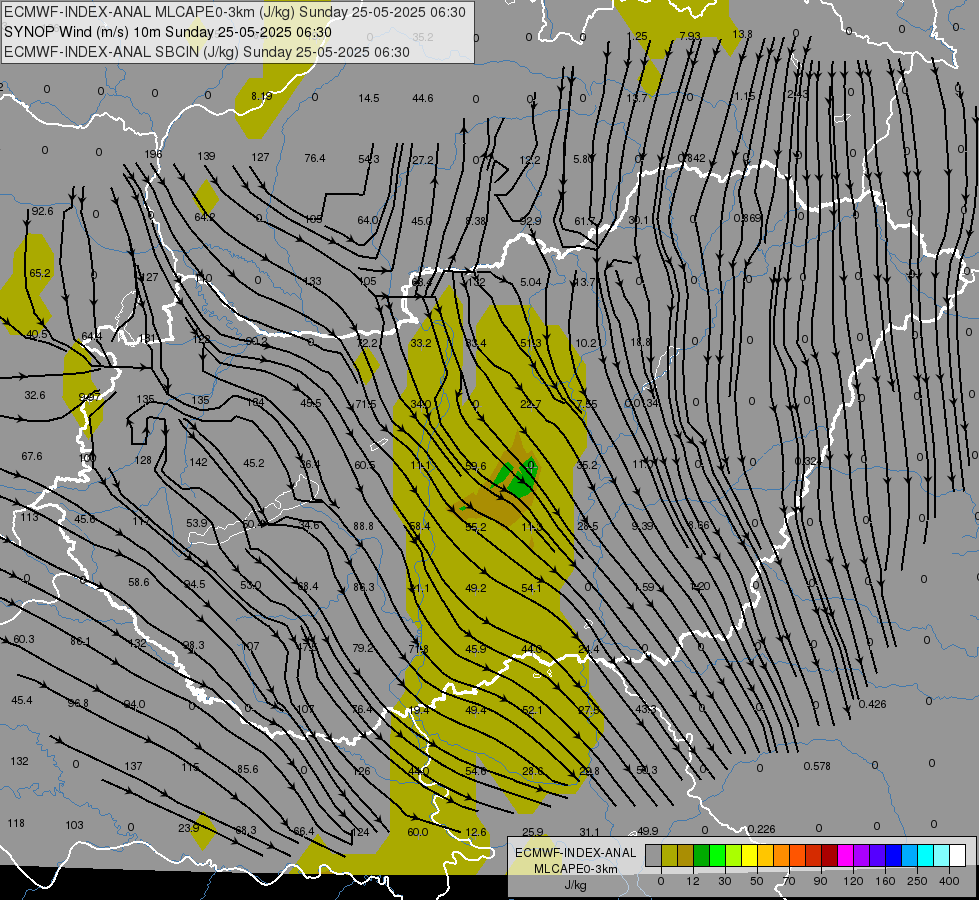
Task: Click the 0.578 grid value
Action: point(817,766)
